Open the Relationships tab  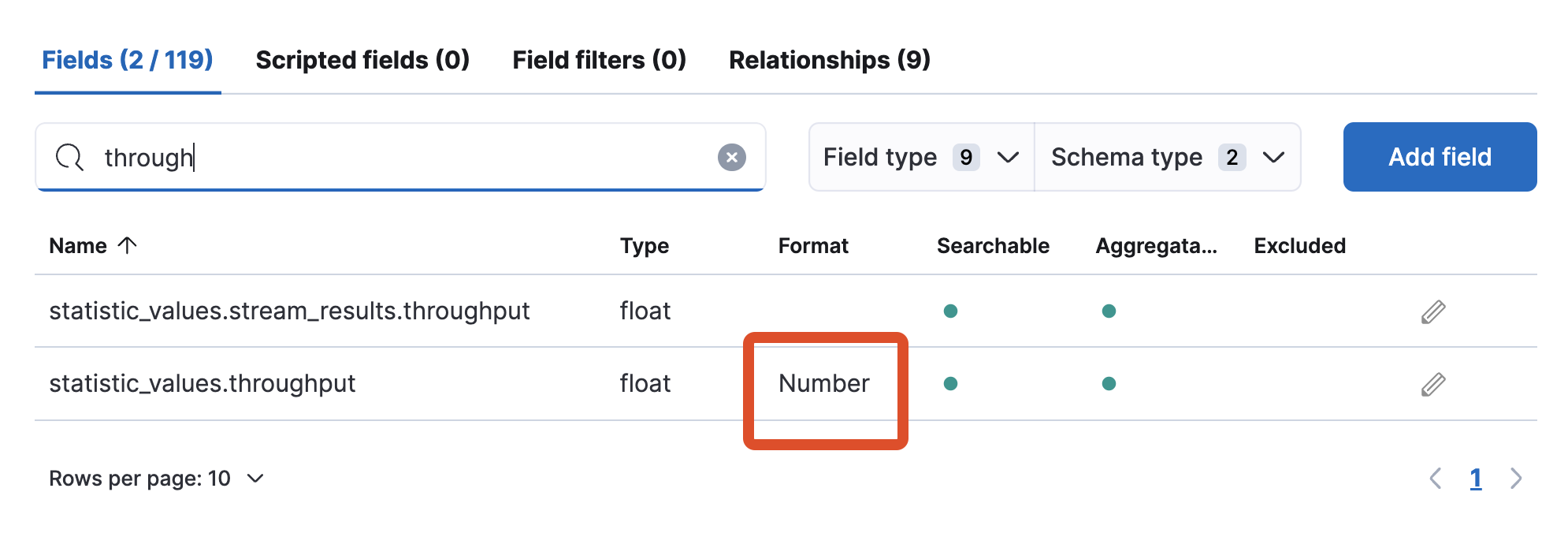pos(829,60)
